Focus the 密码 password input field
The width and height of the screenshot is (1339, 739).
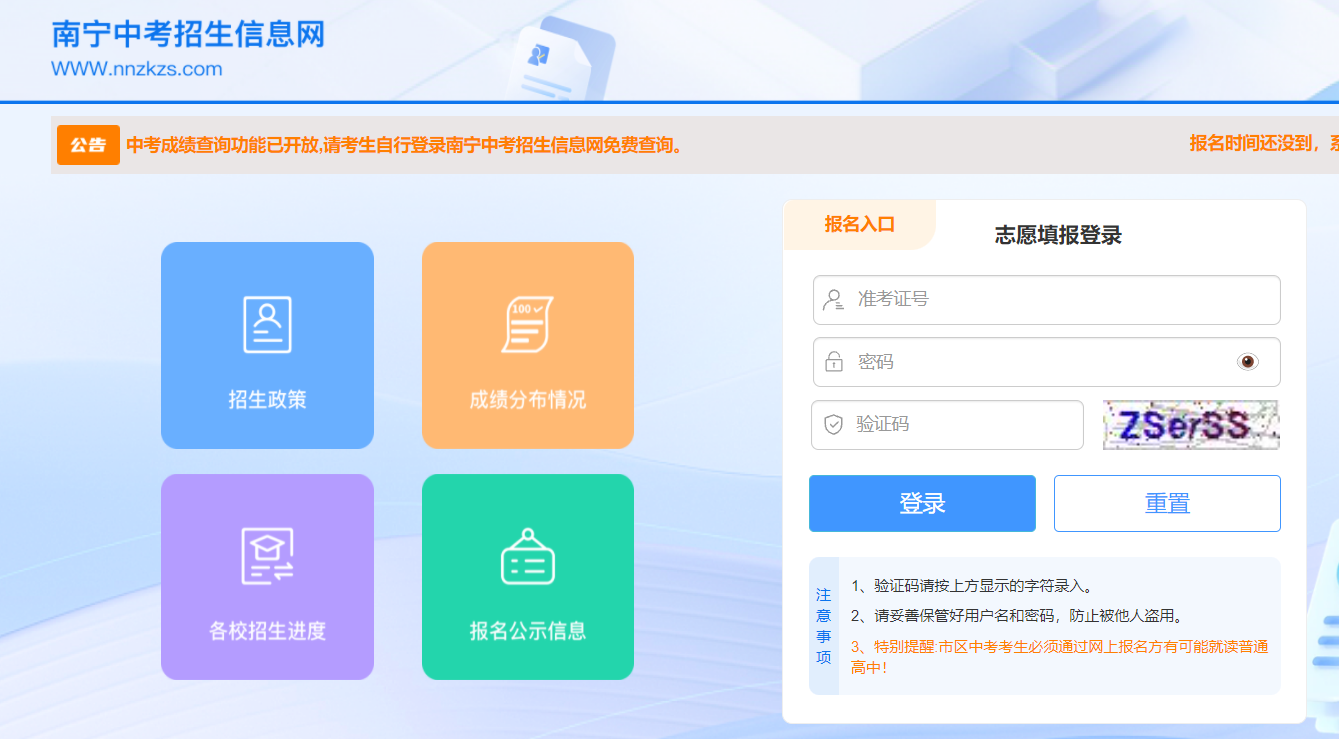[1040, 362]
